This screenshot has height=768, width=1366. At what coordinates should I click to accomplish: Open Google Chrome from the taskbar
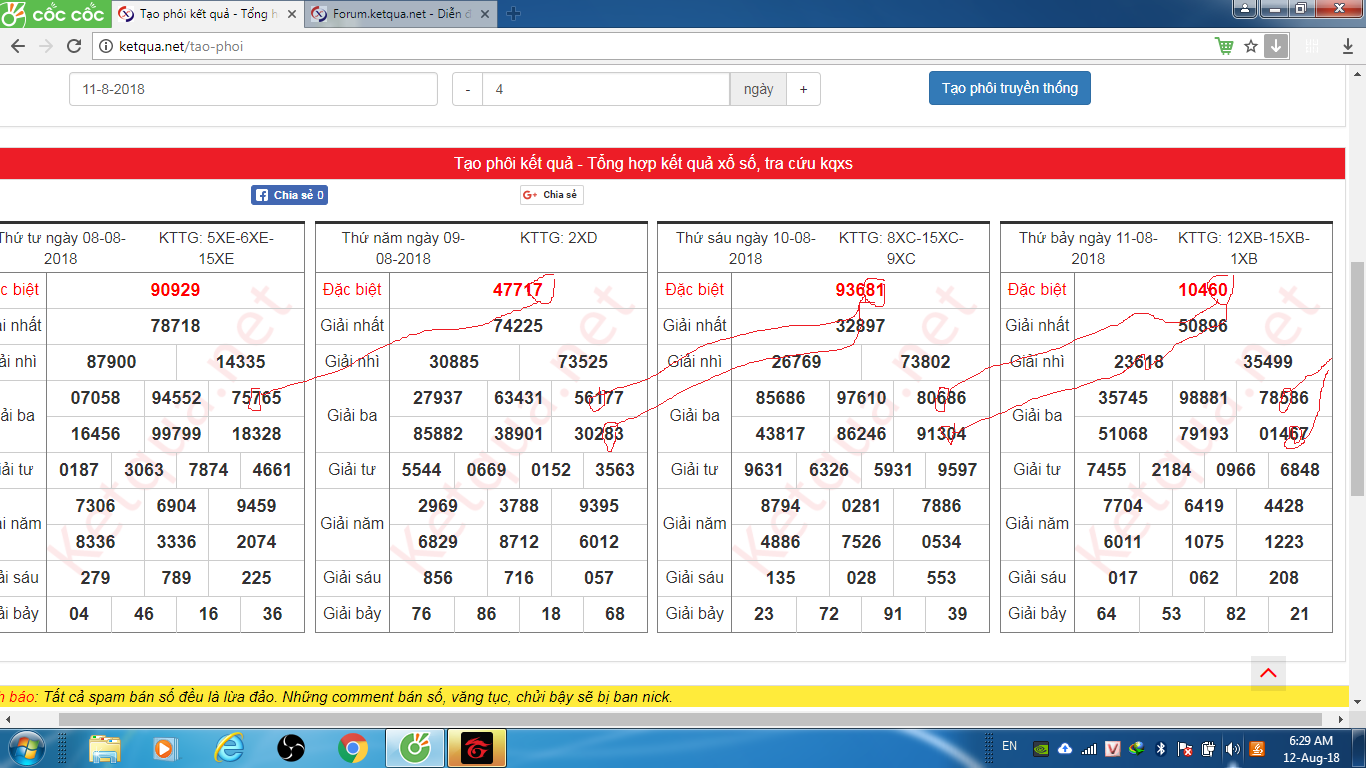[352, 748]
